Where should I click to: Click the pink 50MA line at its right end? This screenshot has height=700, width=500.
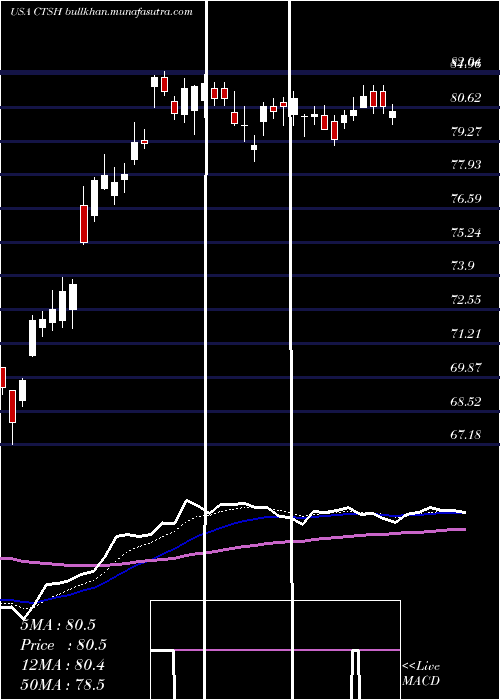pyautogui.click(x=463, y=529)
